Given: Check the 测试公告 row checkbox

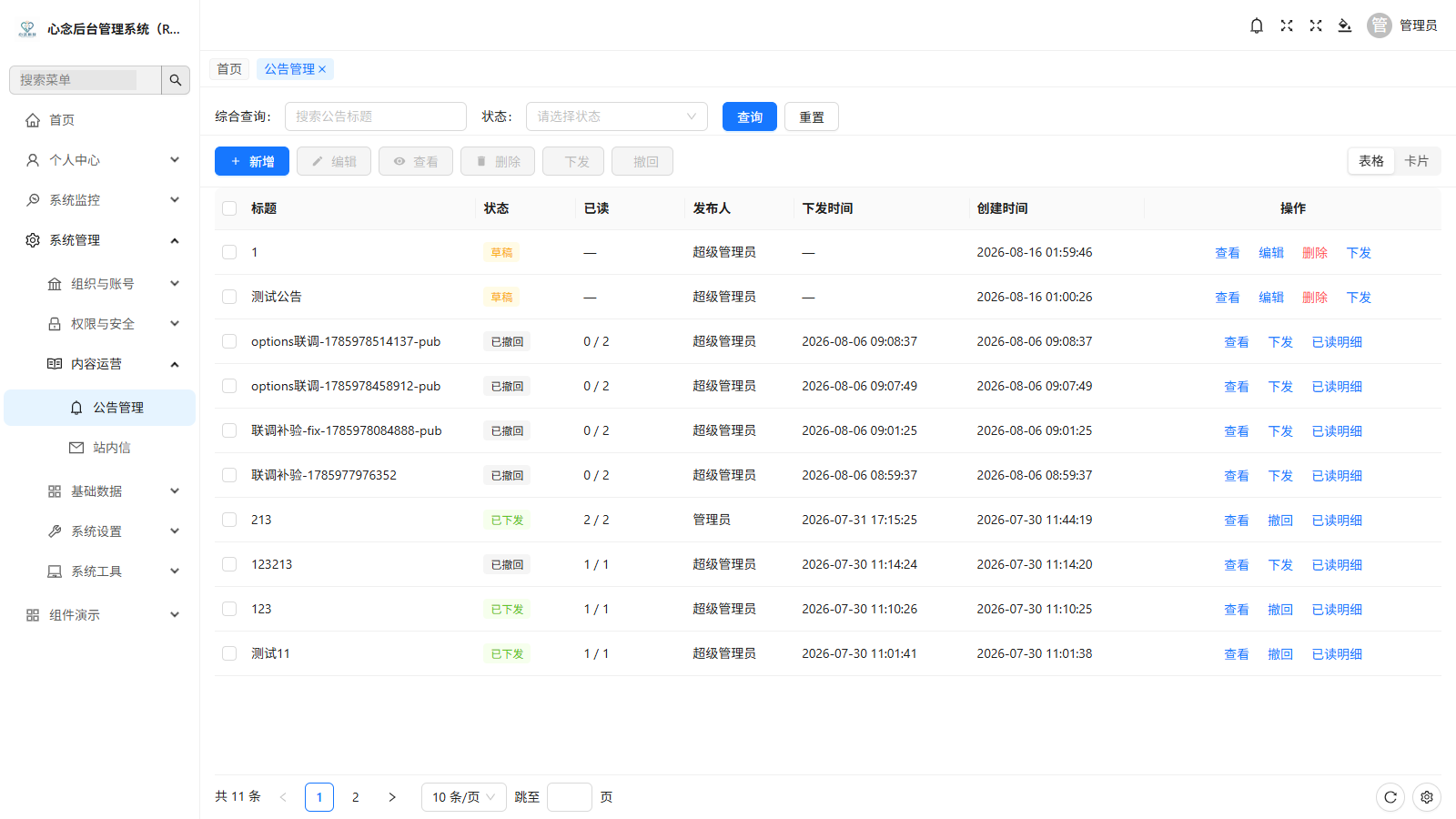Looking at the screenshot, I should [229, 297].
